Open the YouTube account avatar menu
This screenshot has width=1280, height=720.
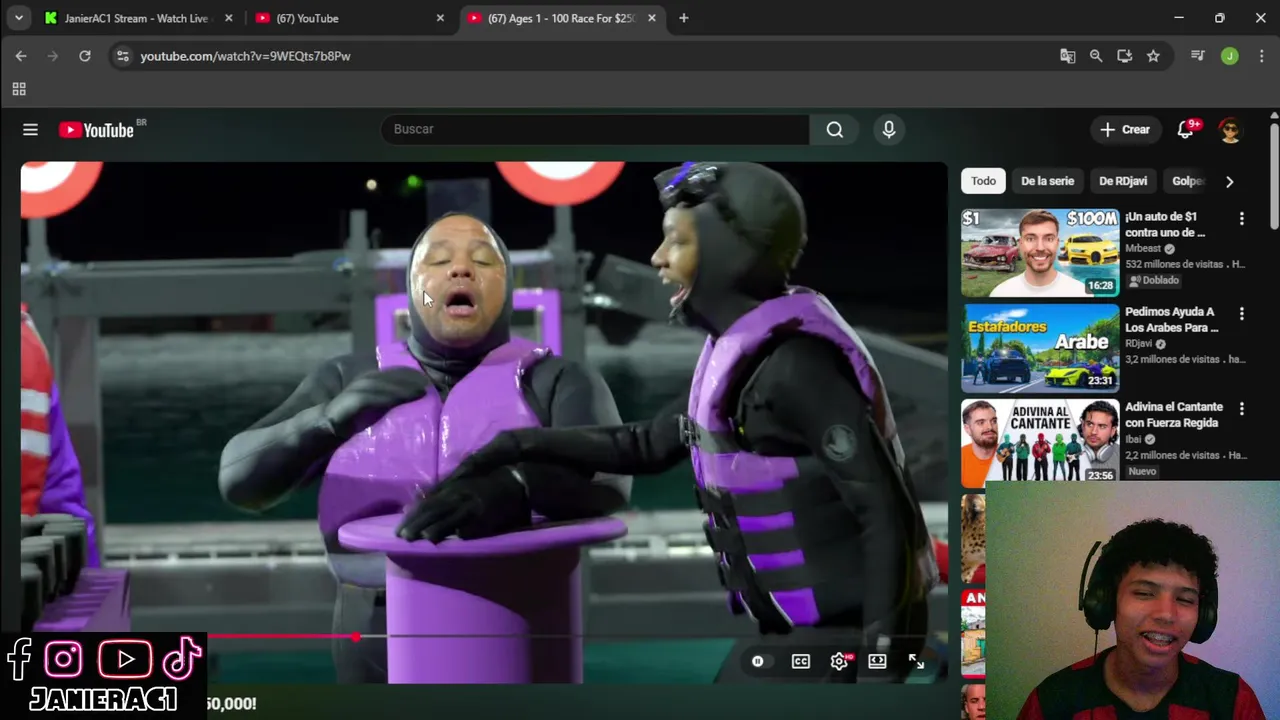(1230, 130)
